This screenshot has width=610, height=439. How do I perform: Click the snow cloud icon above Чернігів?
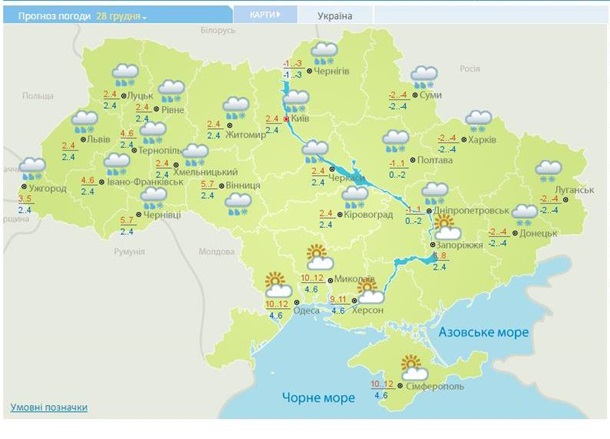point(323,54)
